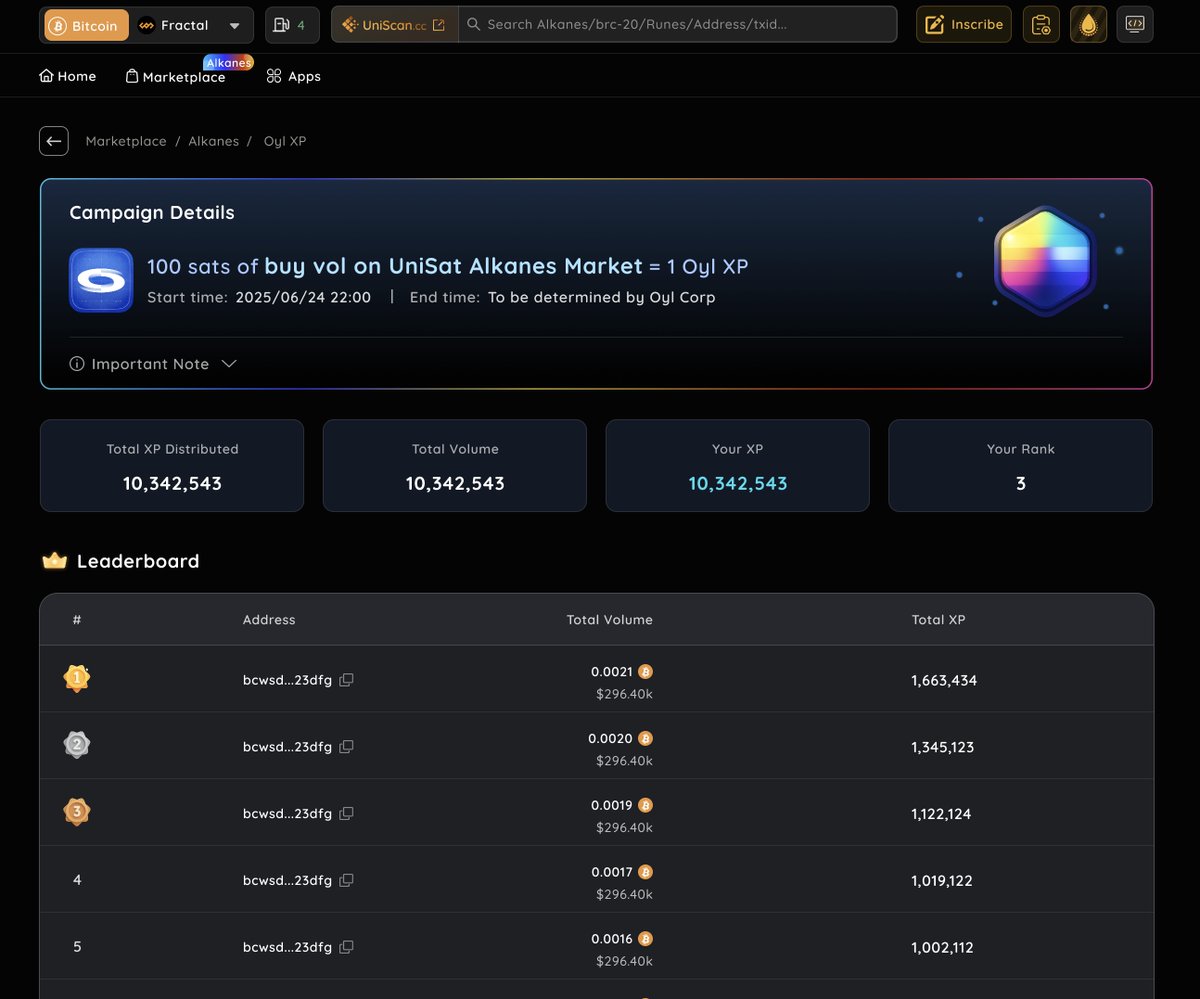Click the Oyl campaign logo
This screenshot has height=999, width=1200.
[x=101, y=280]
